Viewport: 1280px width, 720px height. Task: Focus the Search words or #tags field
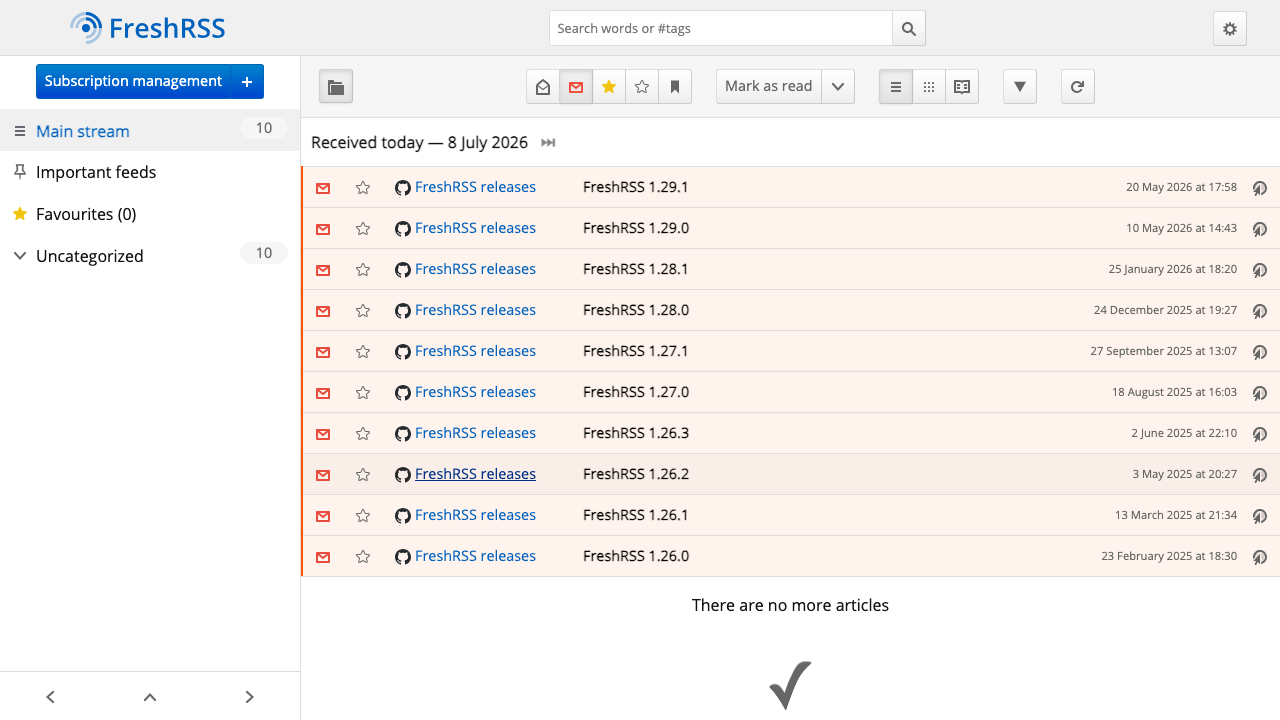(x=721, y=28)
